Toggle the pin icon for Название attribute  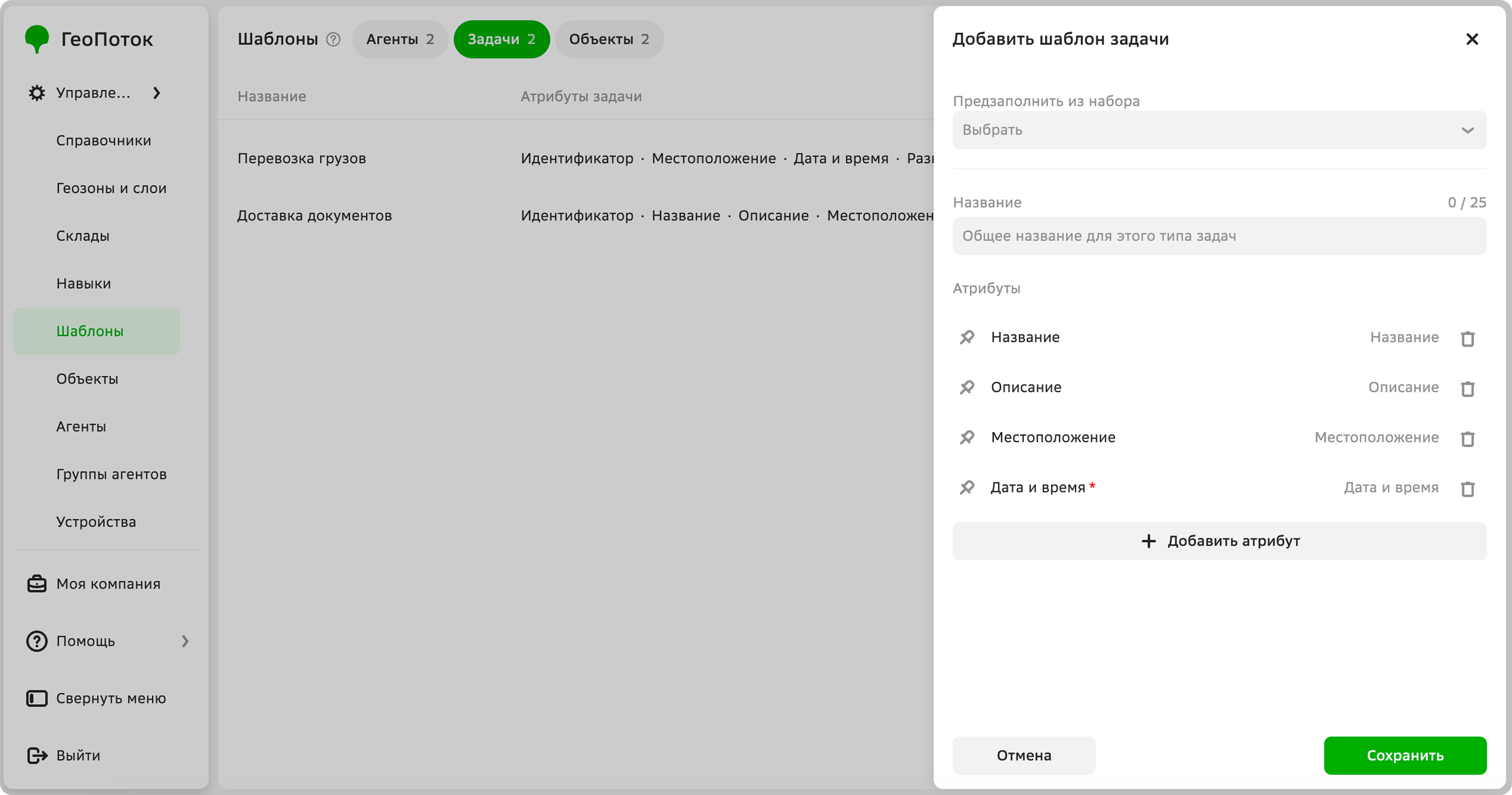(967, 337)
